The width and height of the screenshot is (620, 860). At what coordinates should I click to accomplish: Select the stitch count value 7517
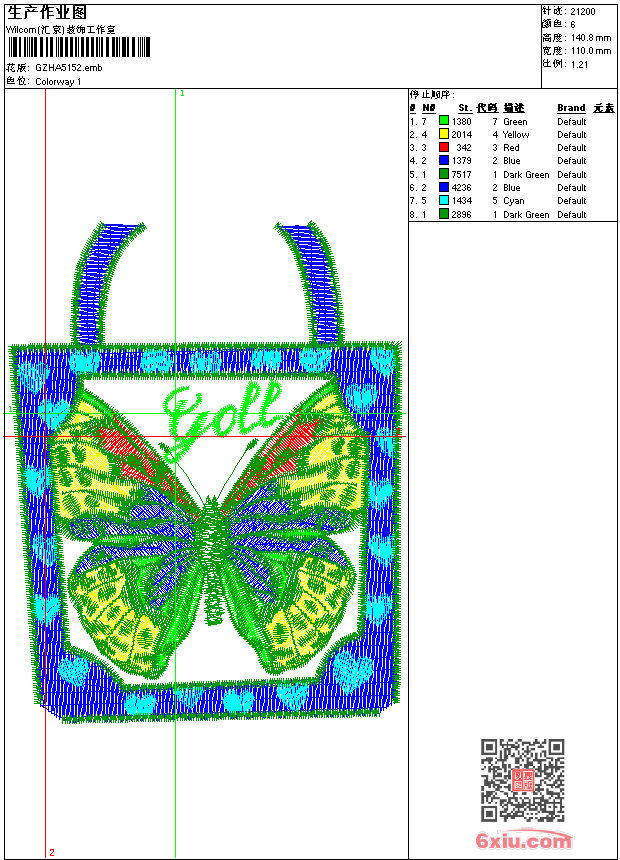tap(461, 175)
